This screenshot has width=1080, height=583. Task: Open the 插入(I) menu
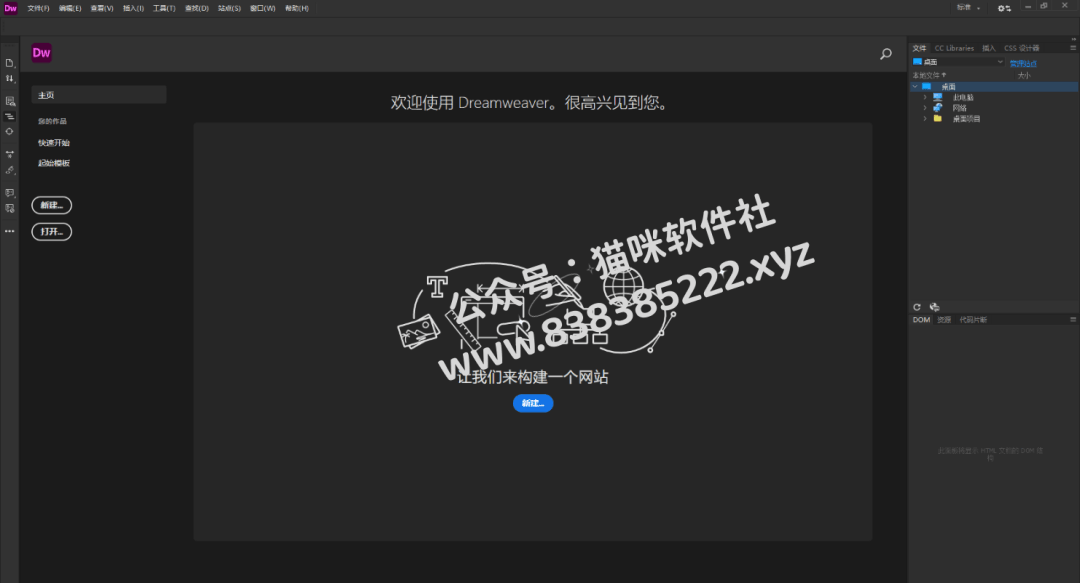coord(134,8)
